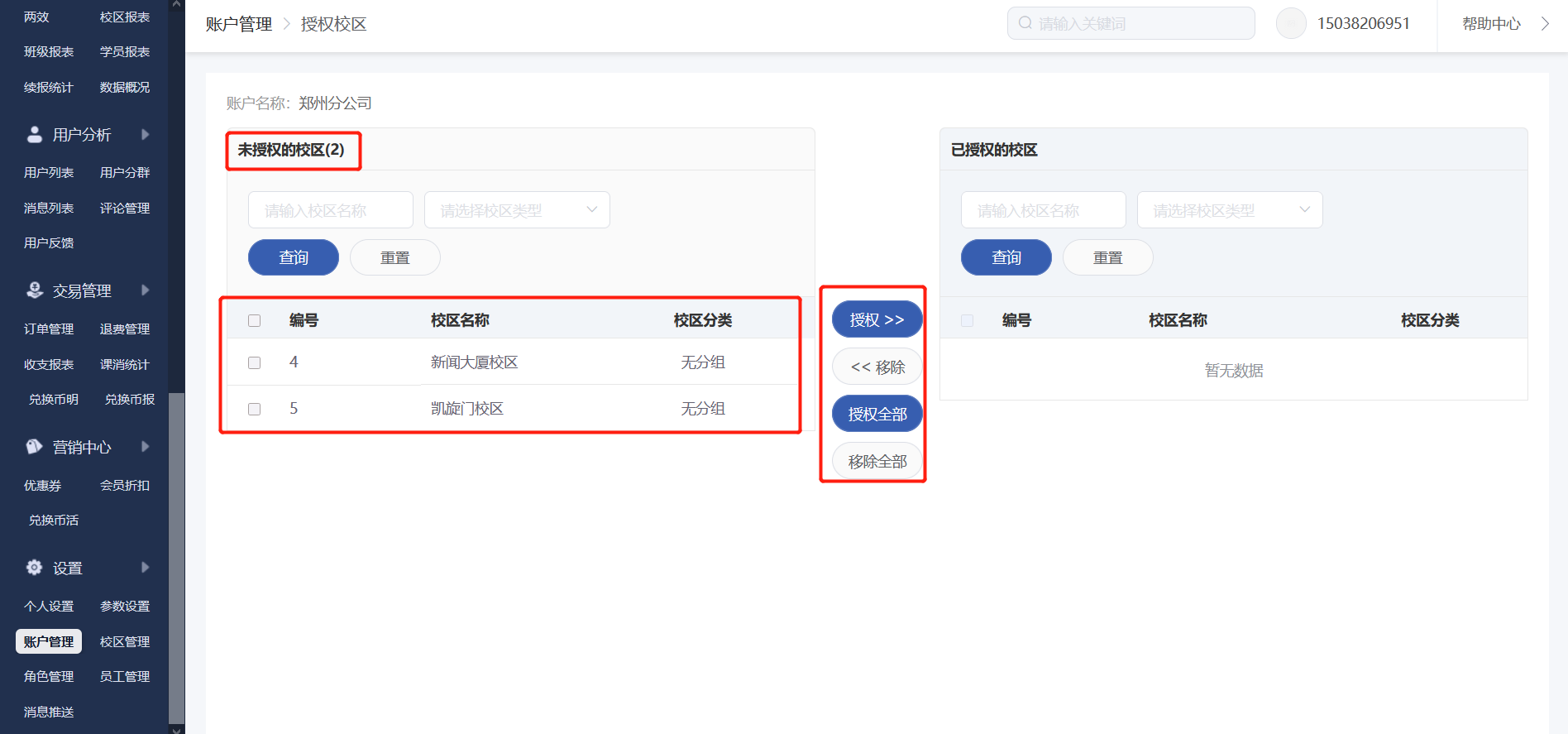Image resolution: width=1568 pixels, height=734 pixels.
Task: Open 退费管理 in sidebar
Action: (125, 329)
